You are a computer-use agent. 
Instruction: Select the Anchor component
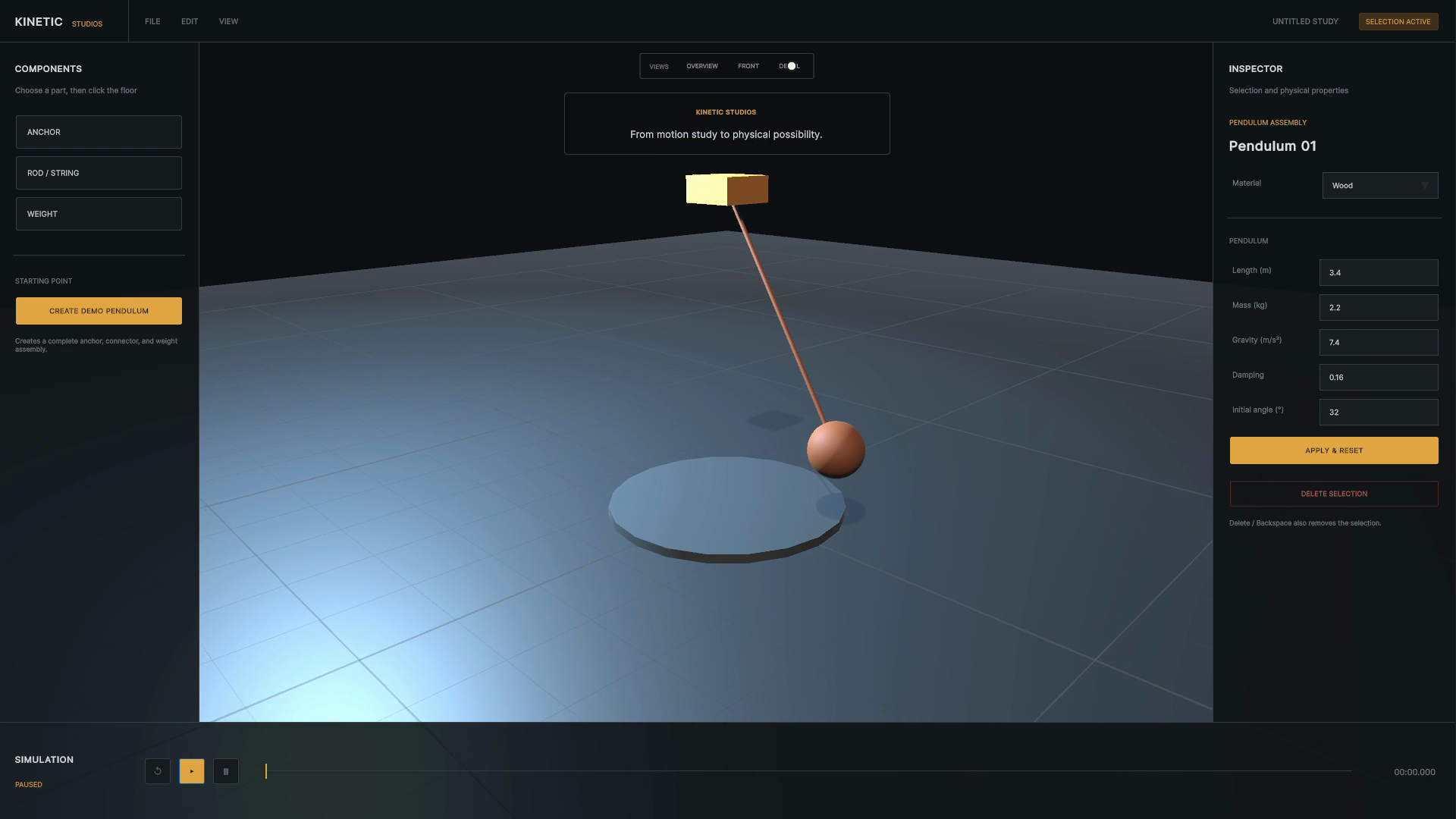tap(99, 132)
